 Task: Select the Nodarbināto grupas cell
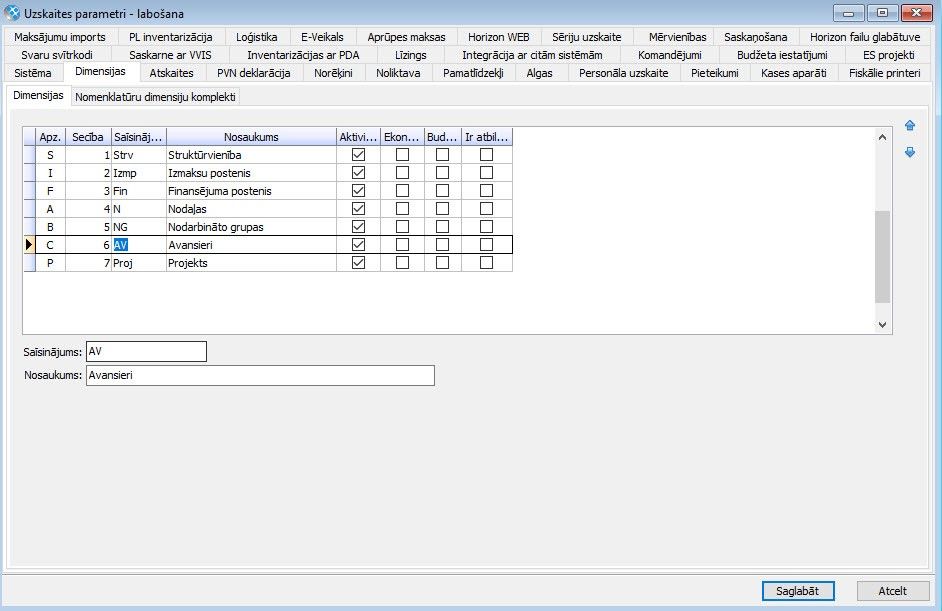click(x=251, y=226)
